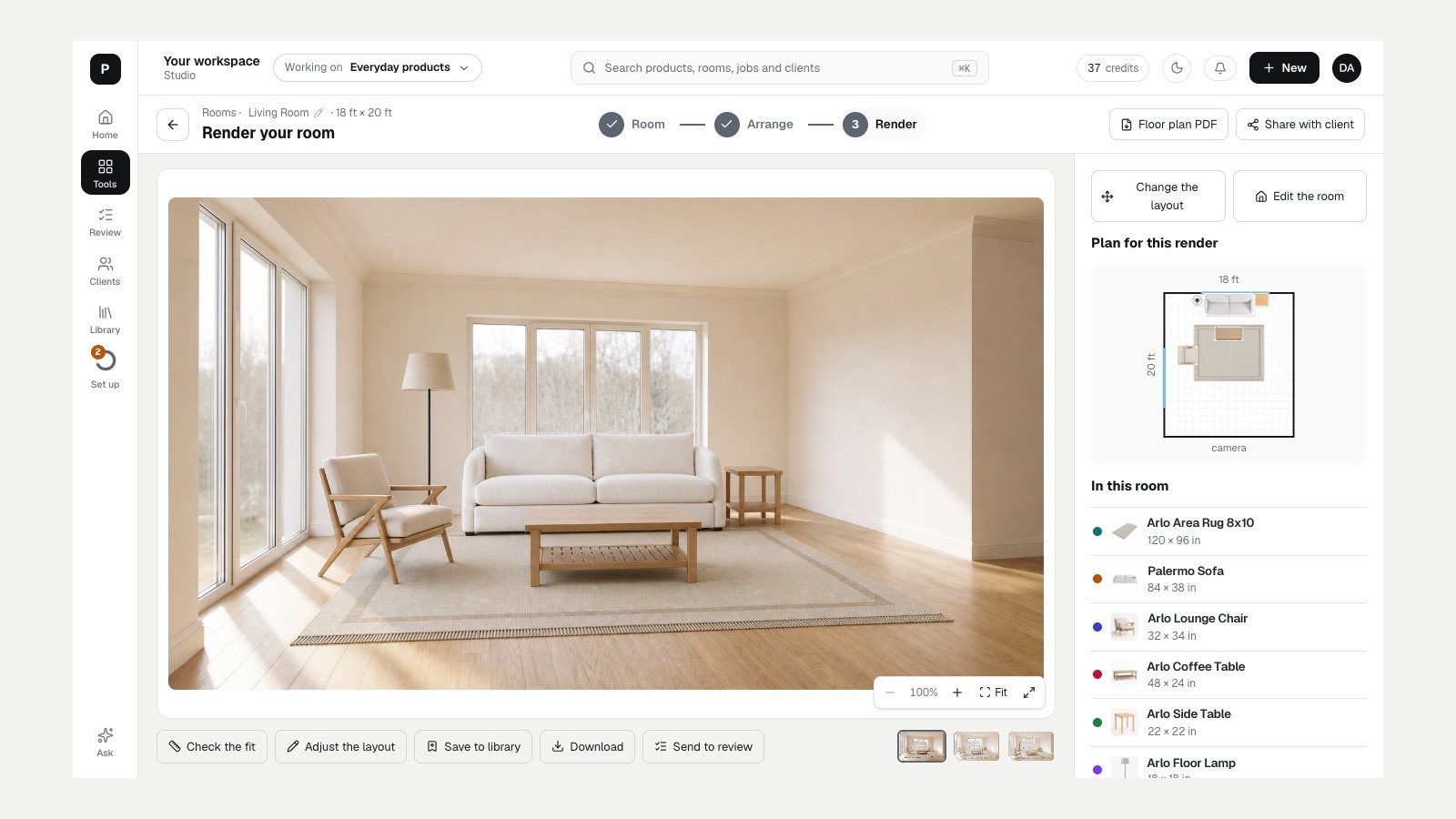Focus the search products field
This screenshot has height=819, width=1456.
click(x=780, y=68)
